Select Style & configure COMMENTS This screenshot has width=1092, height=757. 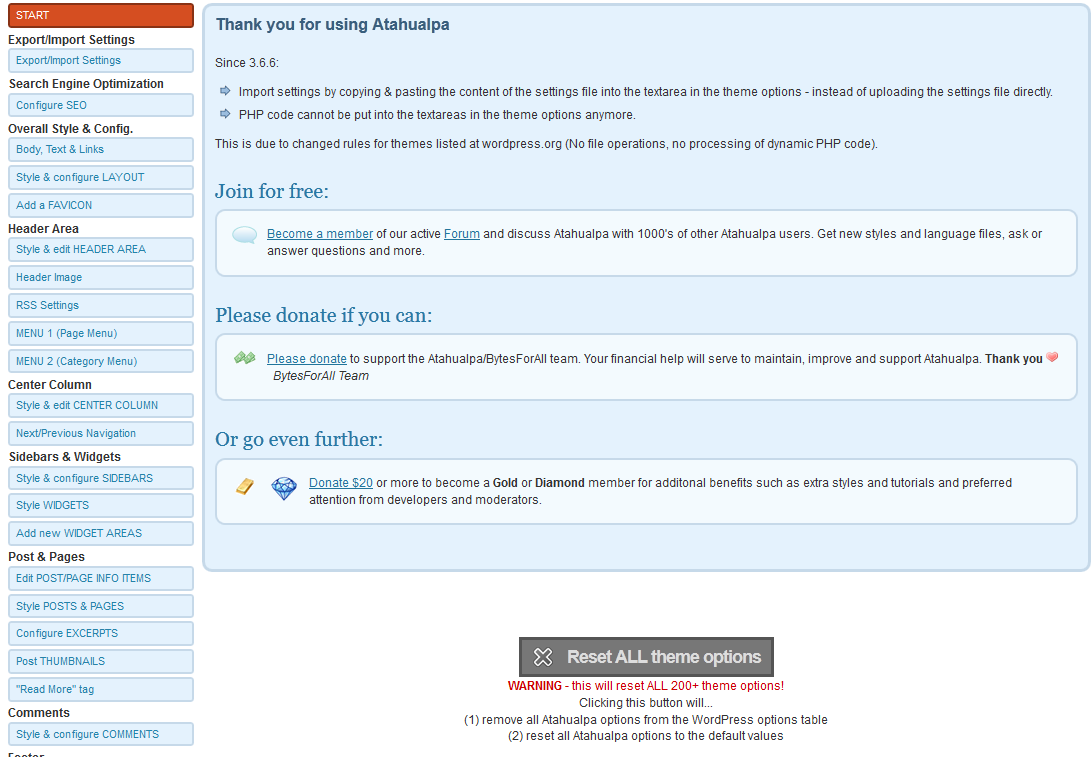click(x=101, y=734)
